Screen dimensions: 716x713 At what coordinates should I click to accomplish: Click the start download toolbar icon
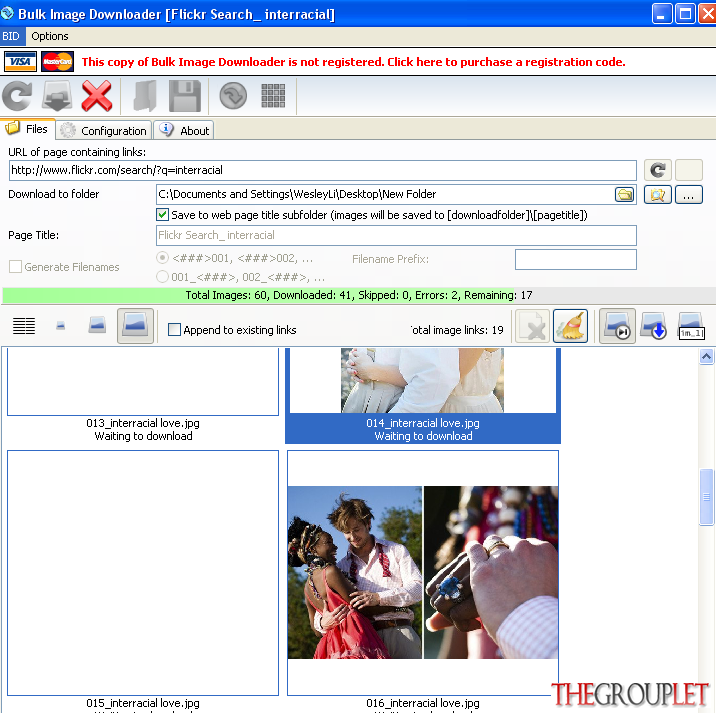click(x=57, y=96)
